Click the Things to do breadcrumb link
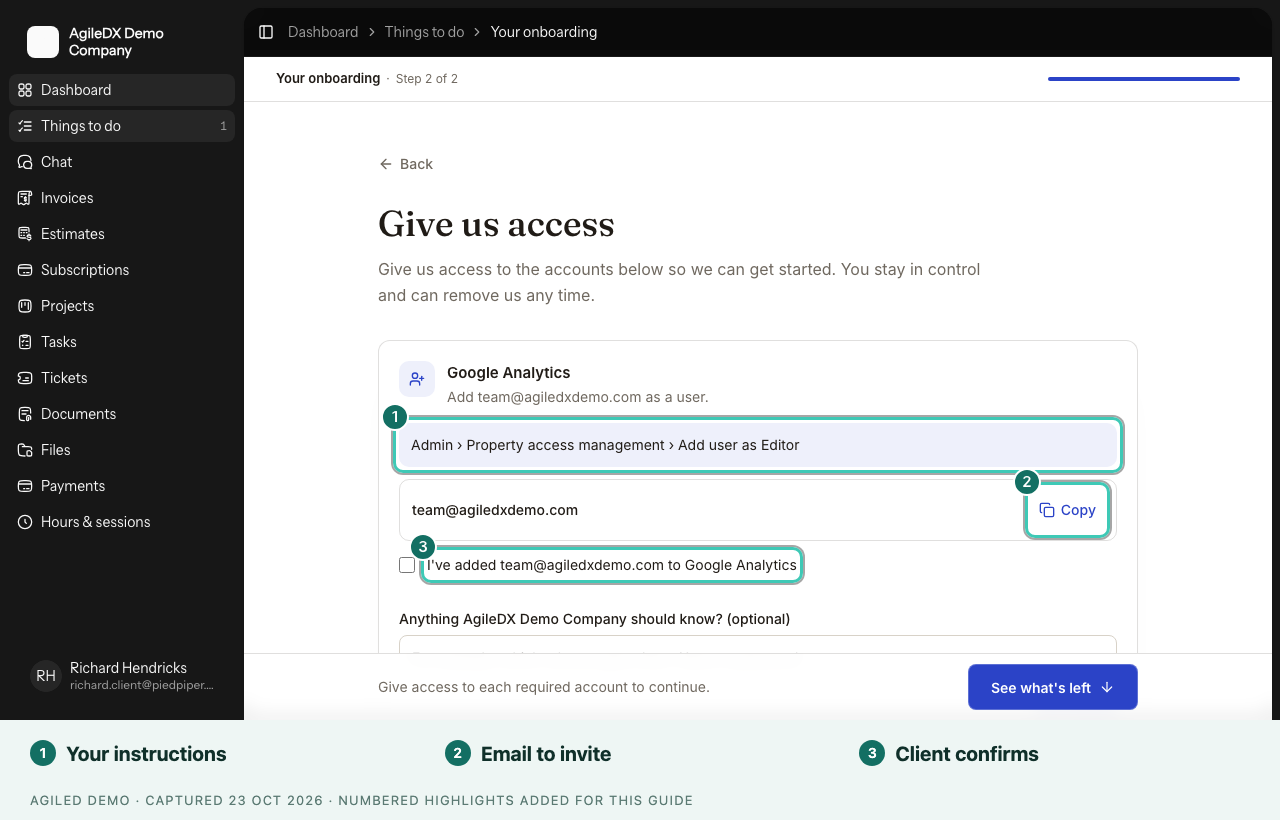 click(424, 32)
